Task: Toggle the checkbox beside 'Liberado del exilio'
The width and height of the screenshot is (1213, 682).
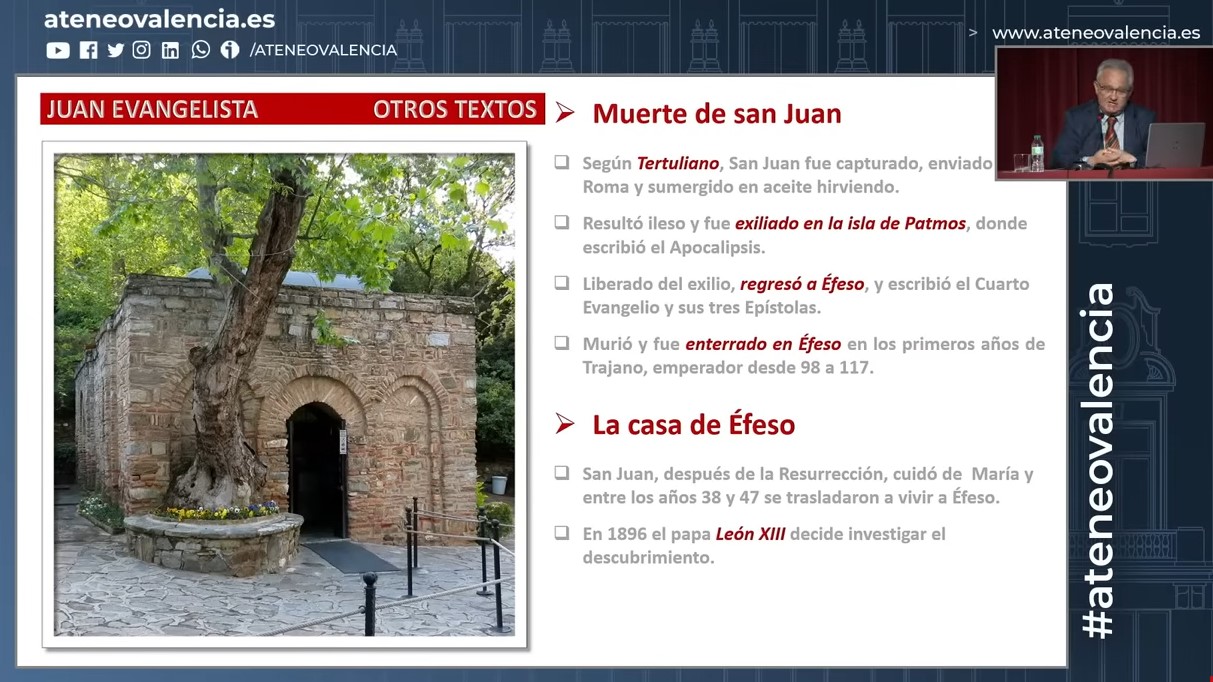Action: tap(562, 283)
